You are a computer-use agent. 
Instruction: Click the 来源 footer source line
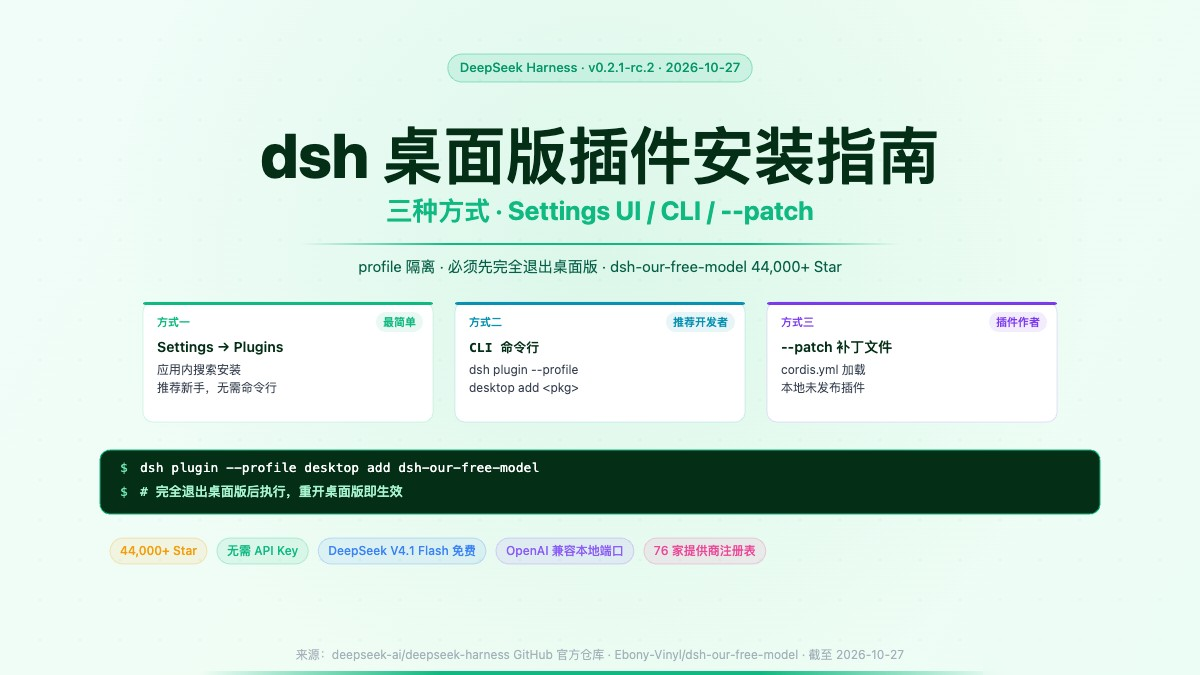coord(600,654)
